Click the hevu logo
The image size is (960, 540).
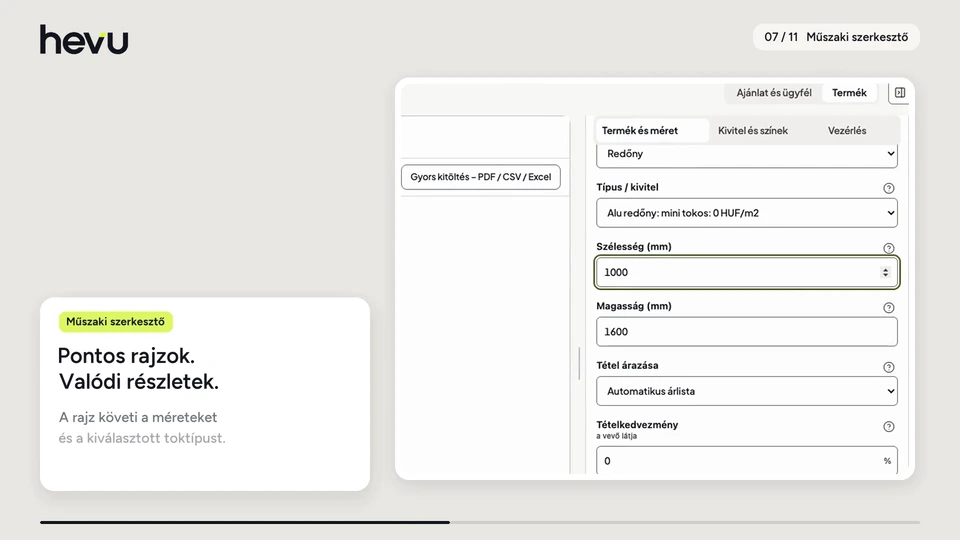[x=84, y=39]
